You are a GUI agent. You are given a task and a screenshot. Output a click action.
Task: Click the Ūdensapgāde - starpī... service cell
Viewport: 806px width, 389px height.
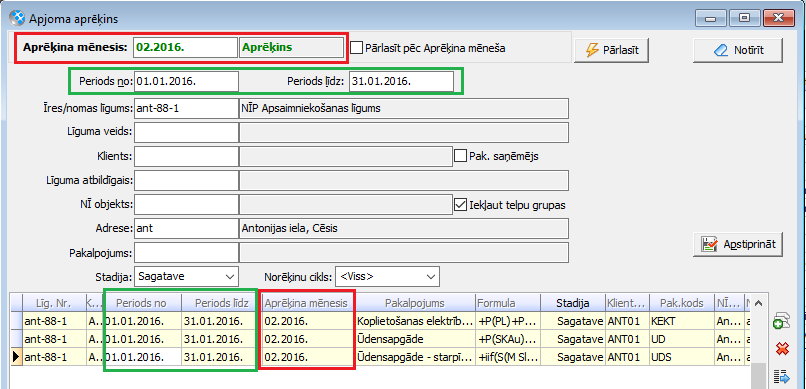[415, 357]
